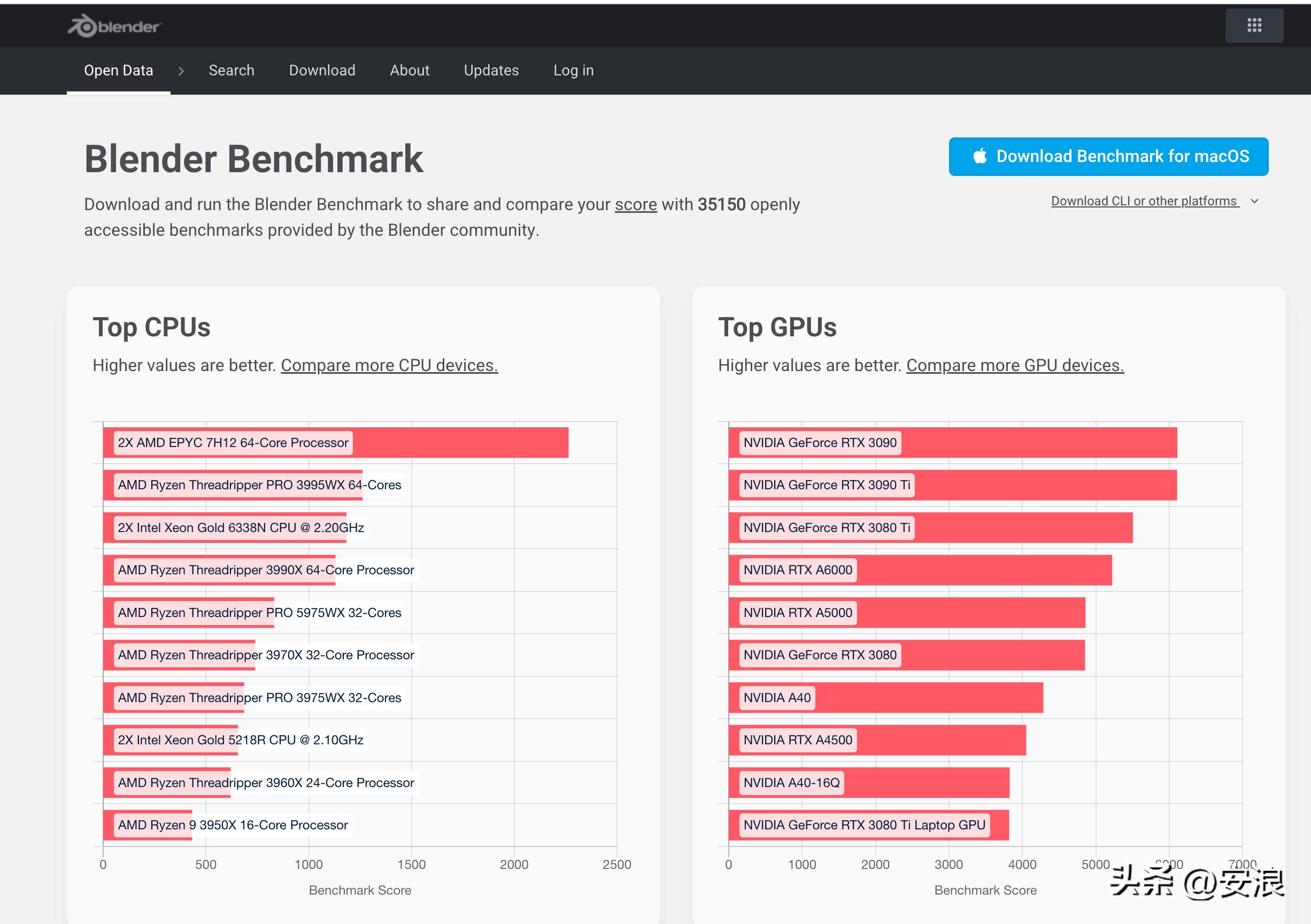Click the breadcrumb chevron after Open Data
This screenshot has height=924, width=1311.
181,71
